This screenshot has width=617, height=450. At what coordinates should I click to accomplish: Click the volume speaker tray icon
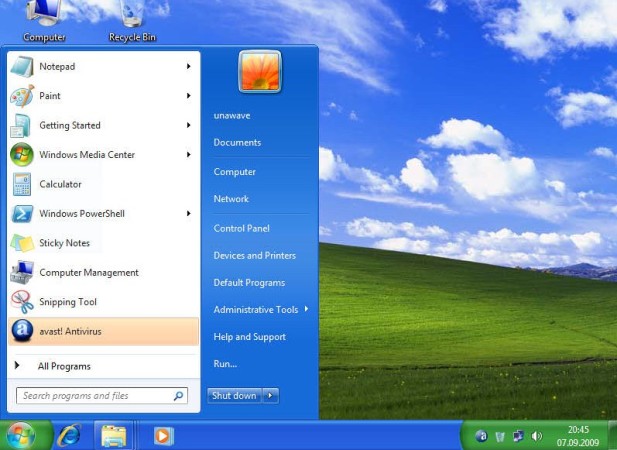[x=536, y=436]
